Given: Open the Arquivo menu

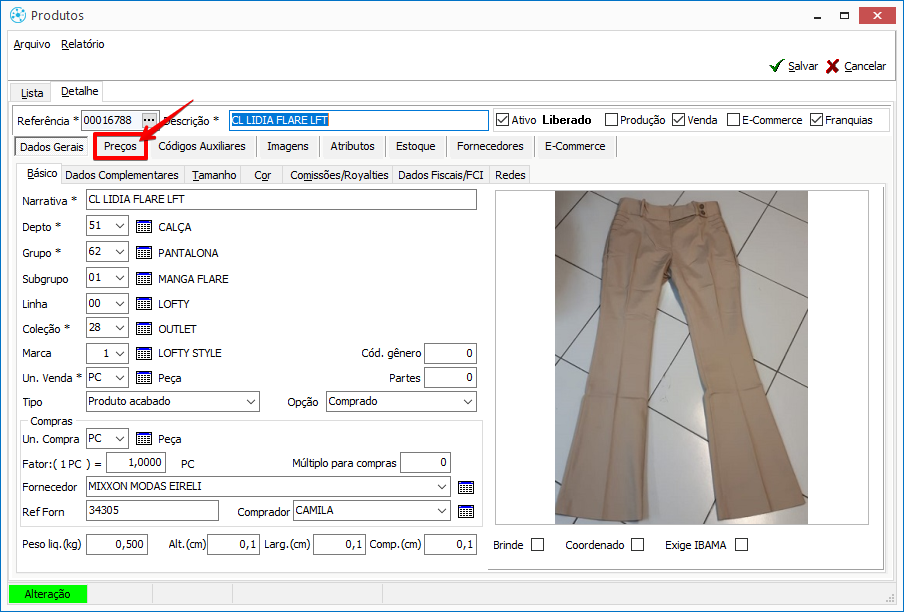Looking at the screenshot, I should click(x=32, y=44).
